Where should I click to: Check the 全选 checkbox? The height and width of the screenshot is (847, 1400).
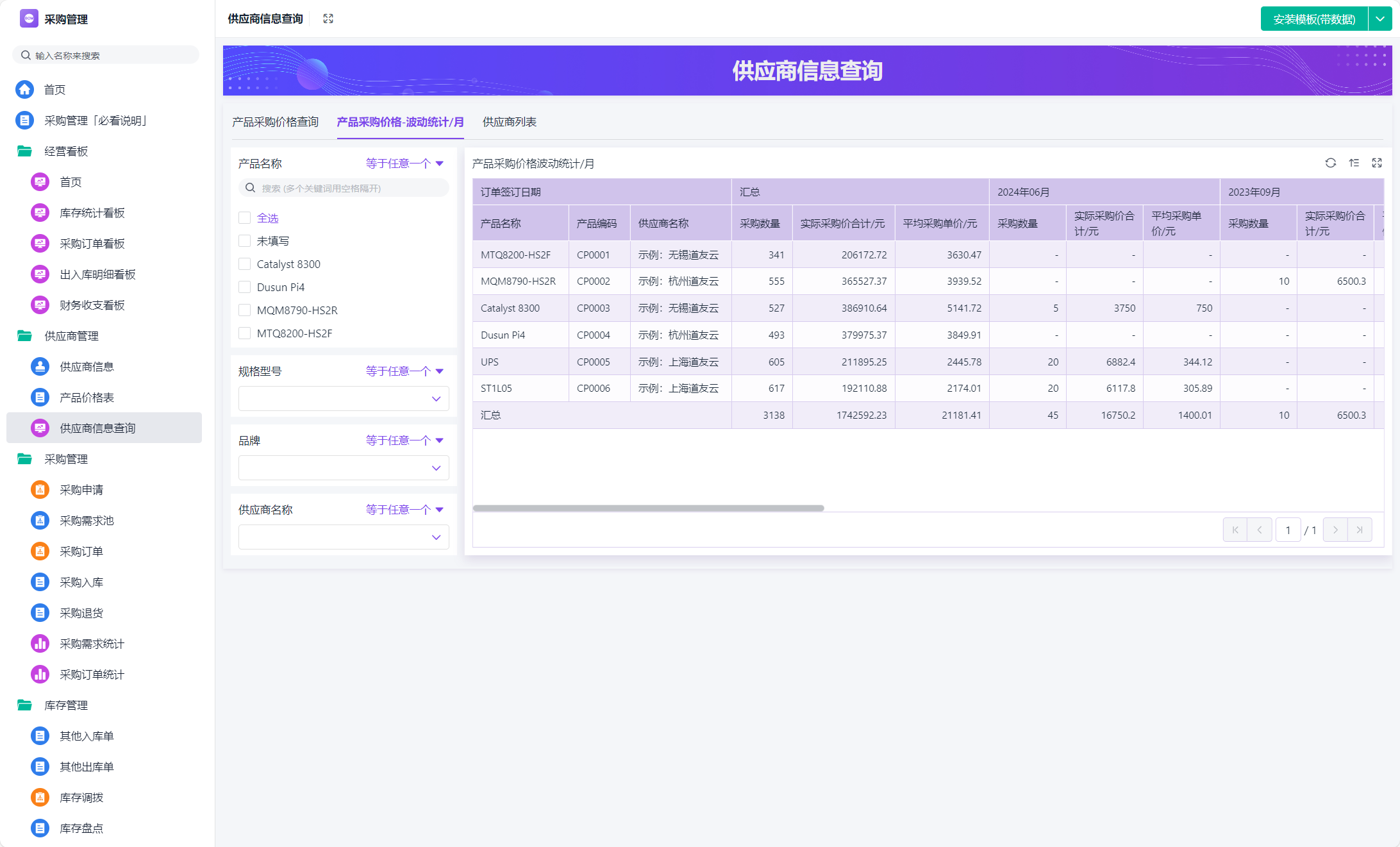[x=244, y=218]
